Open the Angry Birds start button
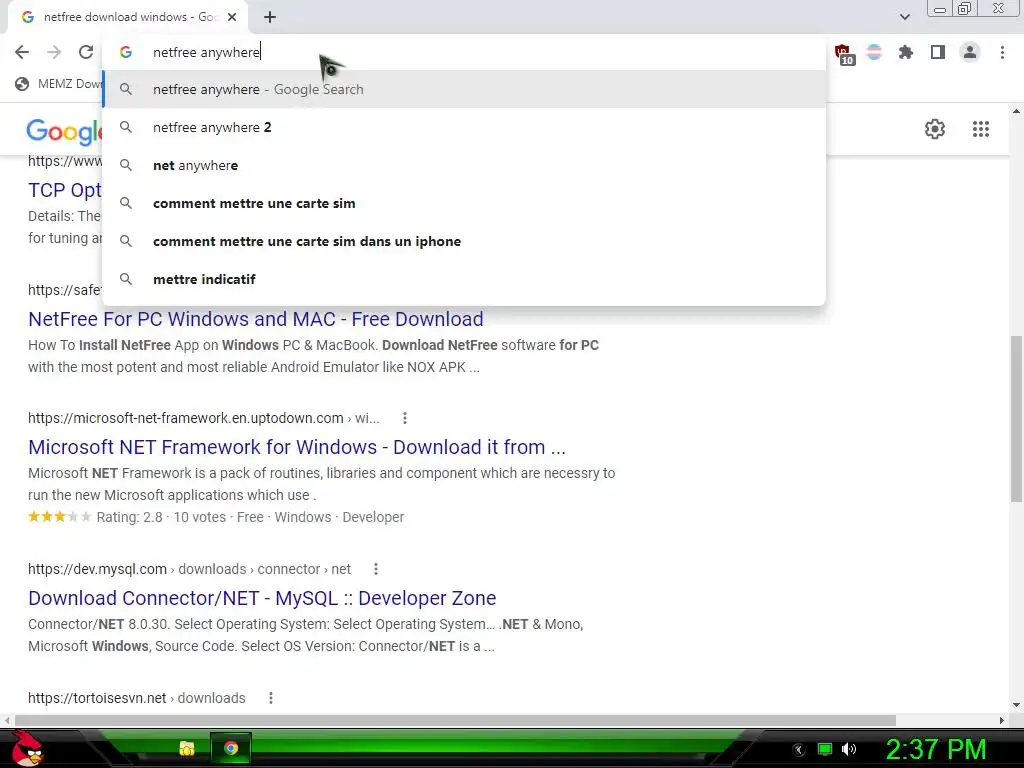 (x=27, y=748)
